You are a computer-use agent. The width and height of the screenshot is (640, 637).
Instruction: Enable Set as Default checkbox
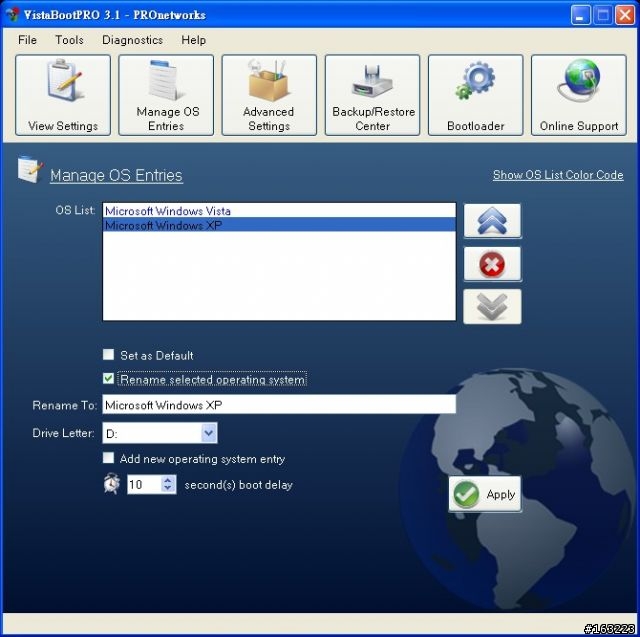(x=109, y=354)
